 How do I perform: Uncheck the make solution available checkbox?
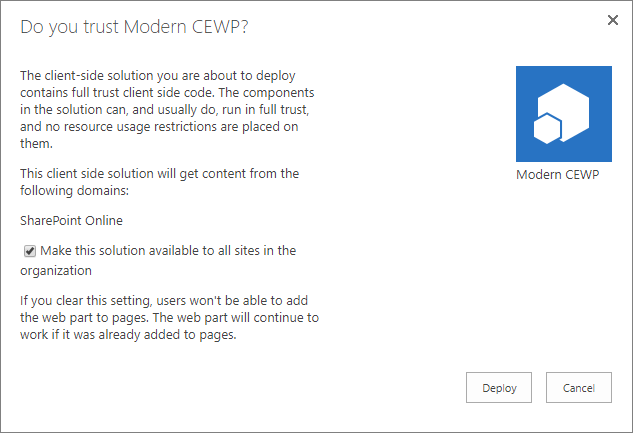point(30,251)
